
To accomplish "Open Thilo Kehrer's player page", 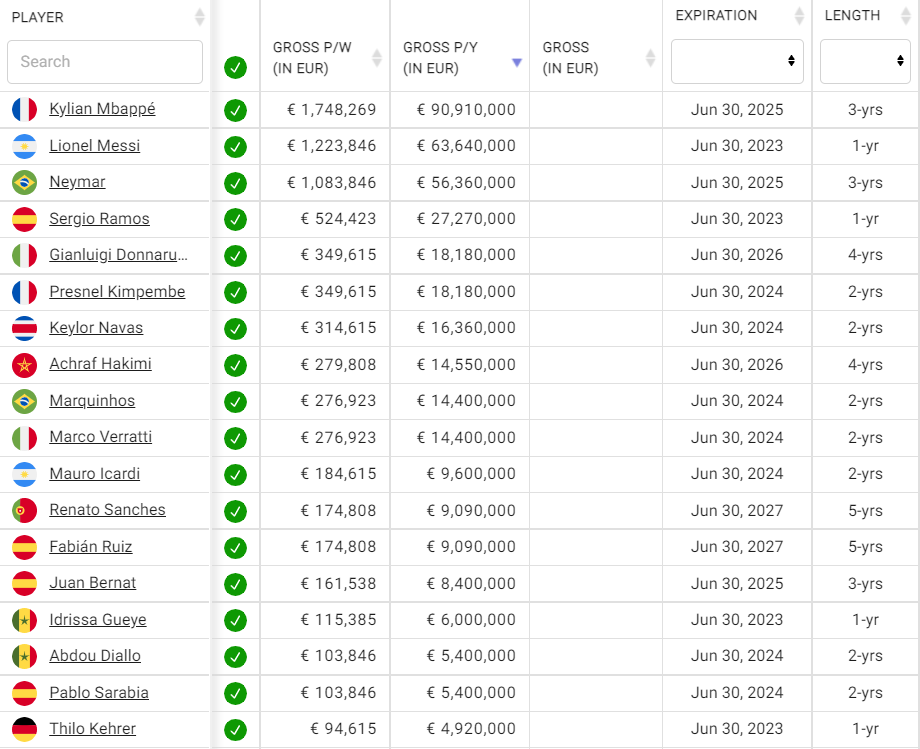I will click(x=93, y=728).
